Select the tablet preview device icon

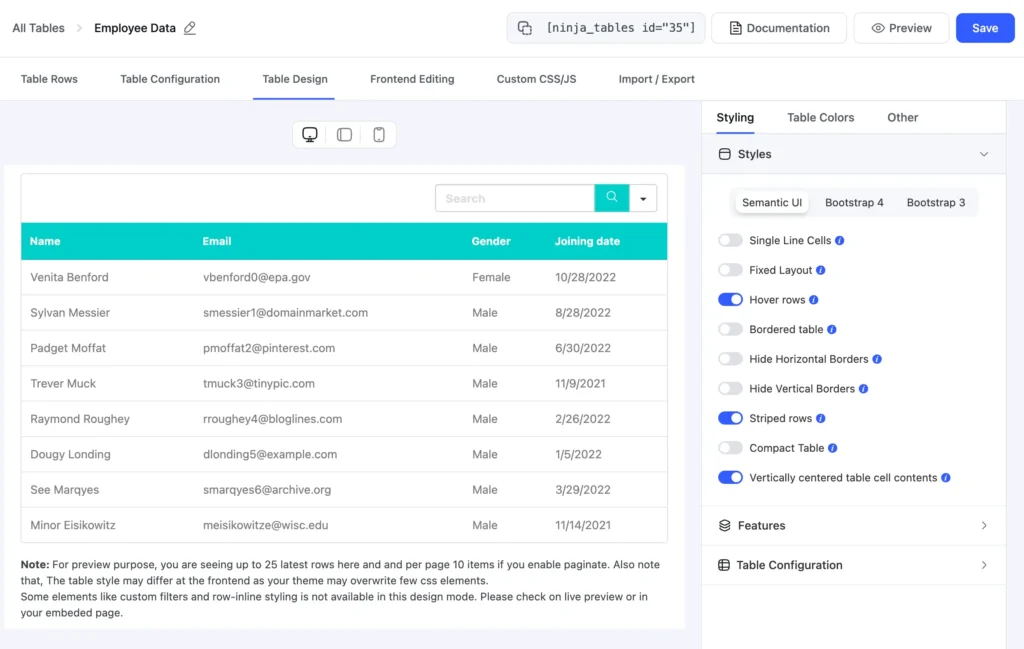pyautogui.click(x=344, y=135)
